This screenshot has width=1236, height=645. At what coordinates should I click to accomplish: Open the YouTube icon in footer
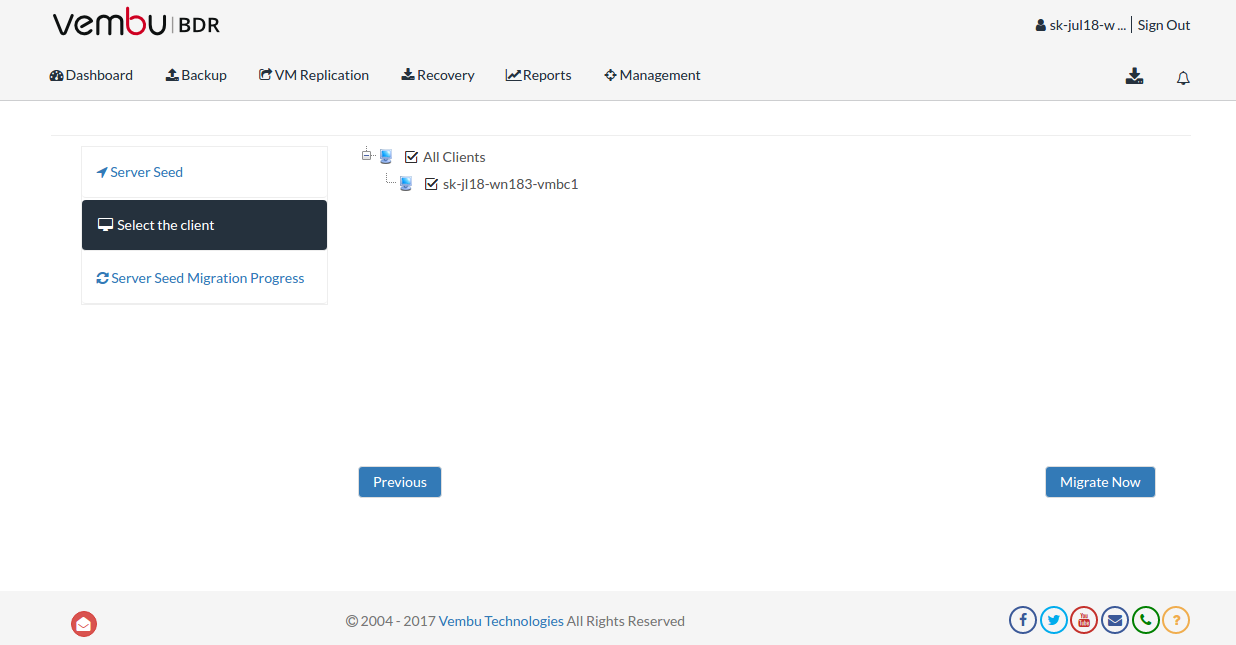click(x=1084, y=620)
